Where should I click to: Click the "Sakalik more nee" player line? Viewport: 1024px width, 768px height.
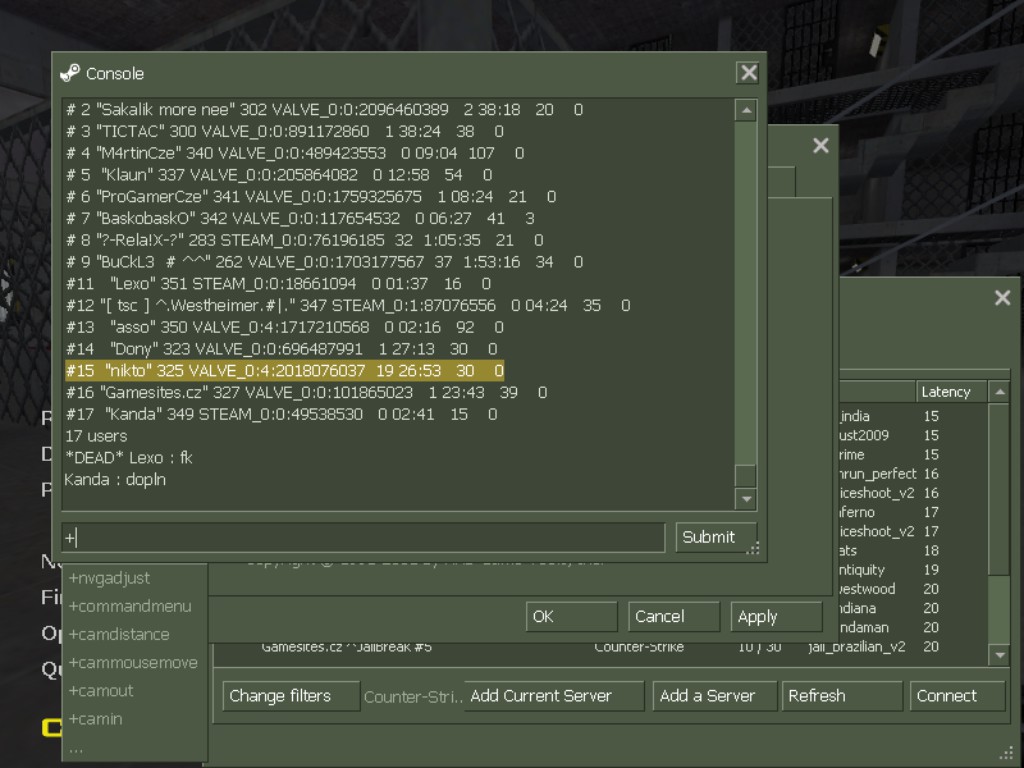point(325,110)
